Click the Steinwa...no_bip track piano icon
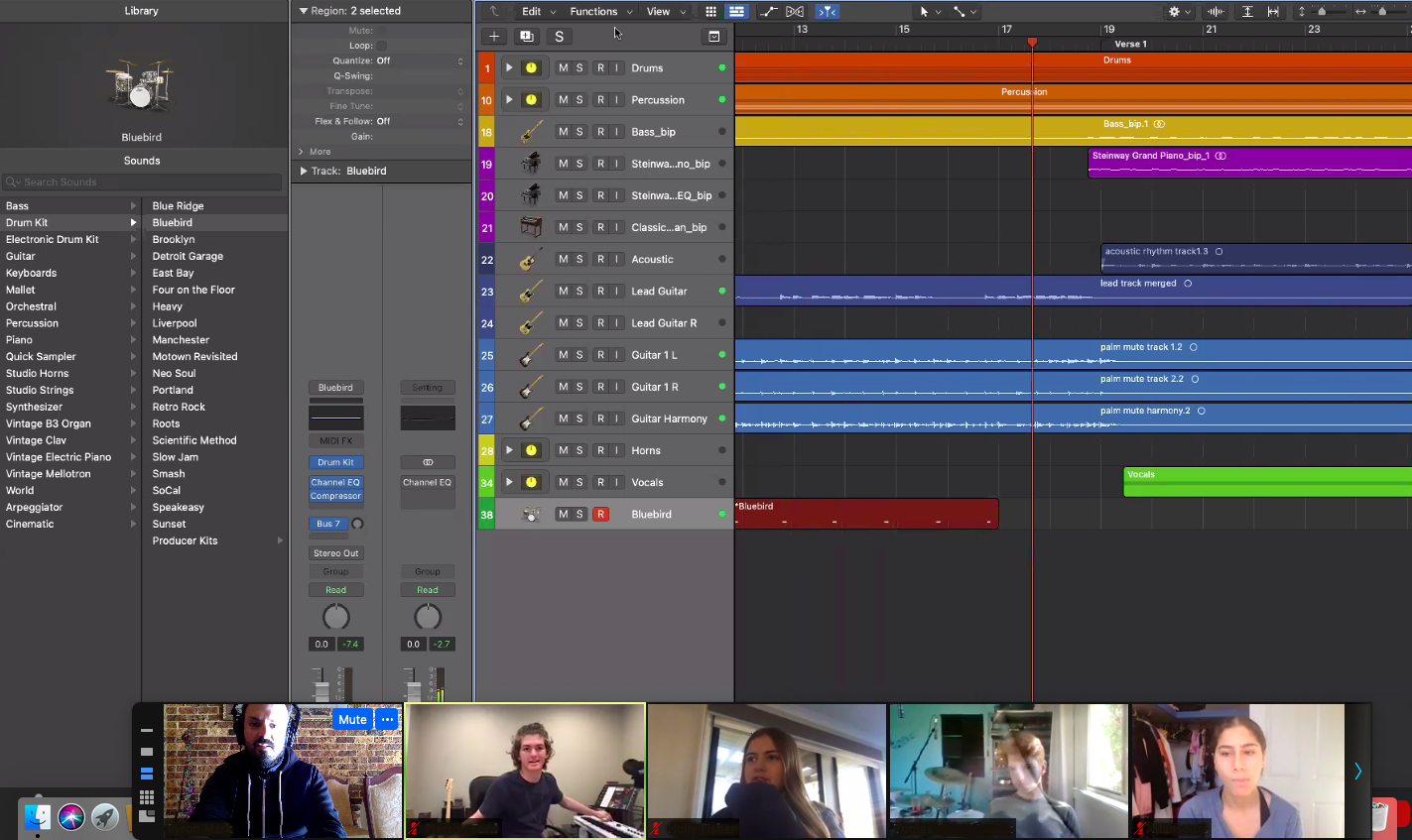 (532, 164)
